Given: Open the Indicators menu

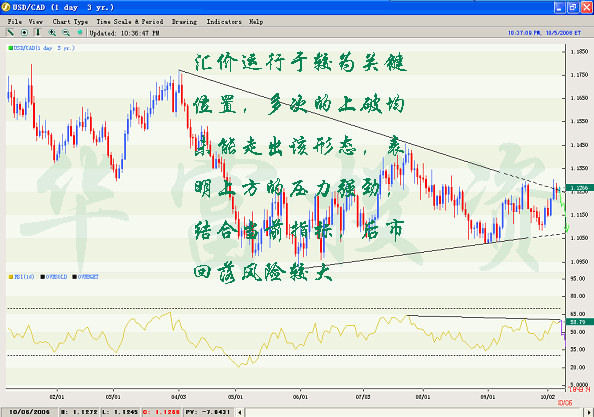Looking at the screenshot, I should [x=224, y=22].
